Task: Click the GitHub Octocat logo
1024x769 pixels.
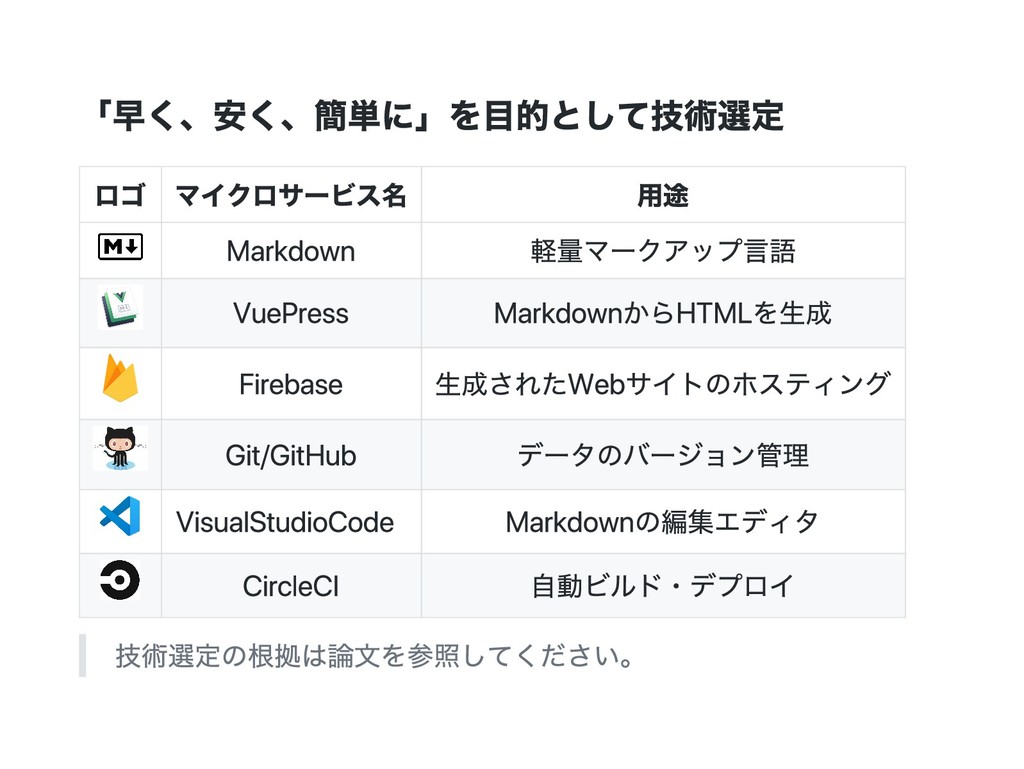Action: pos(120,448)
